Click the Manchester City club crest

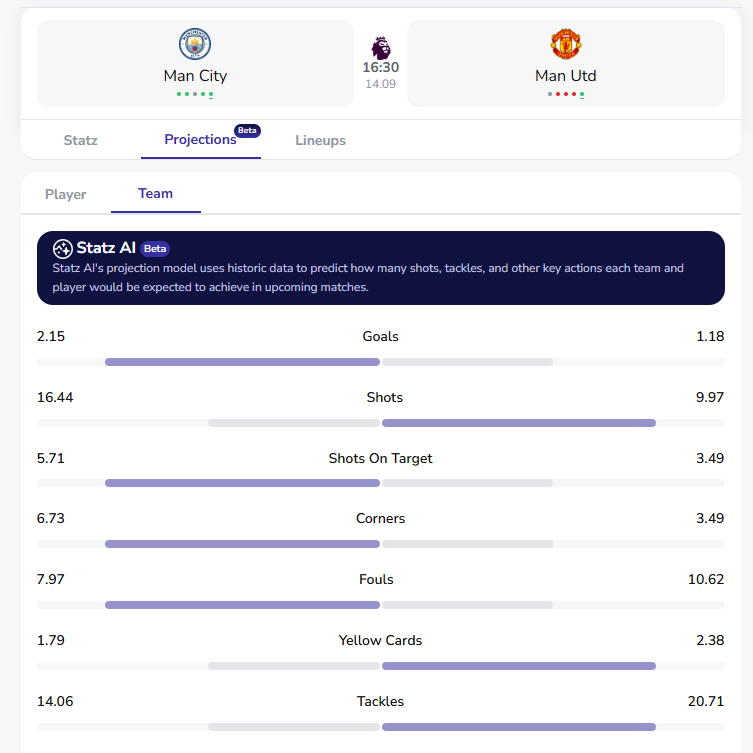(195, 45)
